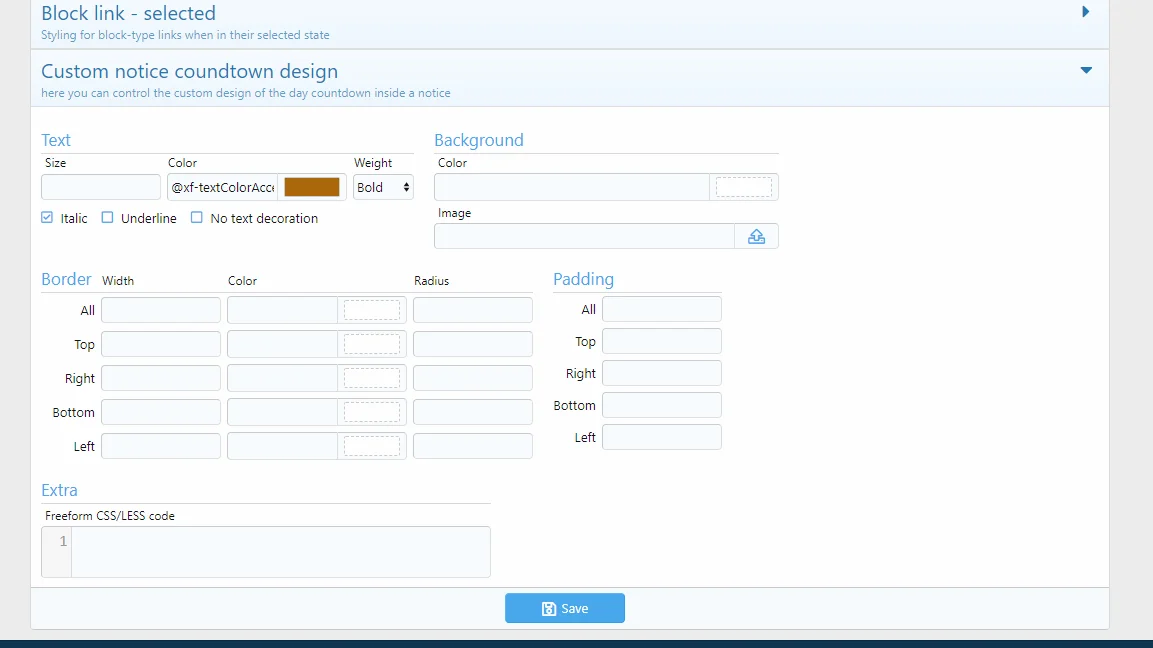Enable the Underline checkbox
The image size is (1153, 648).
click(x=108, y=218)
